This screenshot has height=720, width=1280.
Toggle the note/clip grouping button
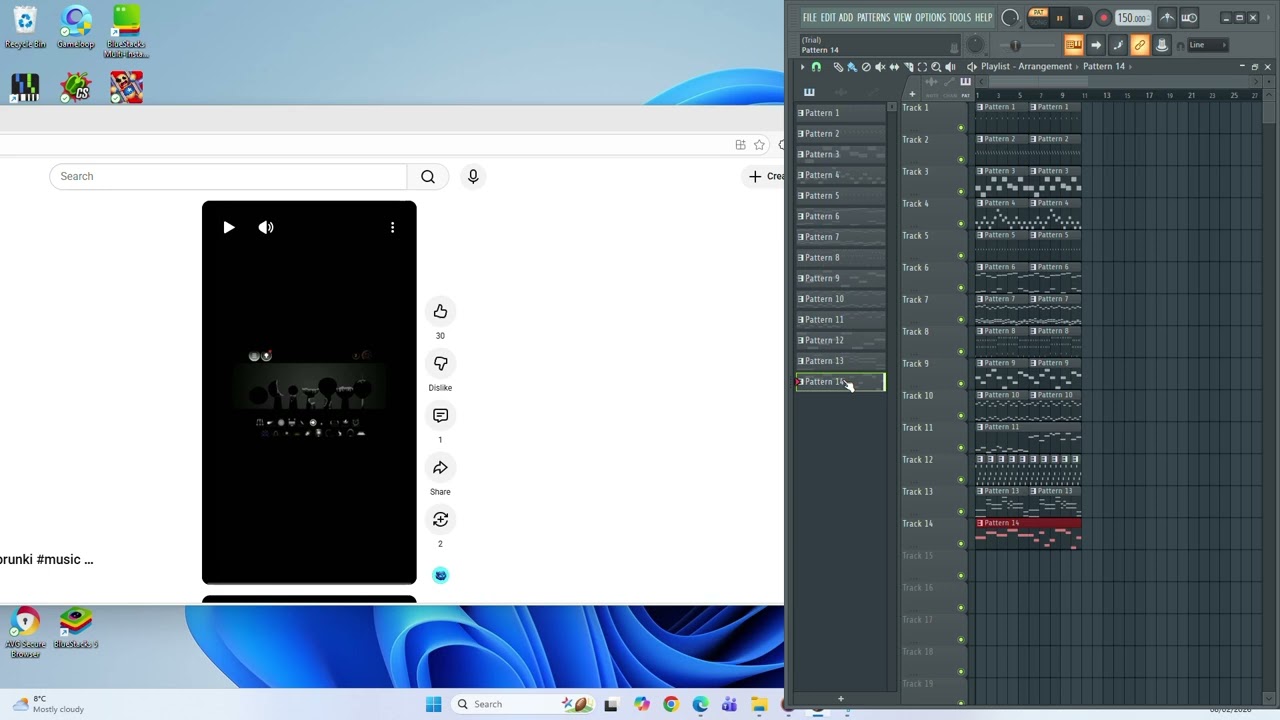[x=1118, y=45]
